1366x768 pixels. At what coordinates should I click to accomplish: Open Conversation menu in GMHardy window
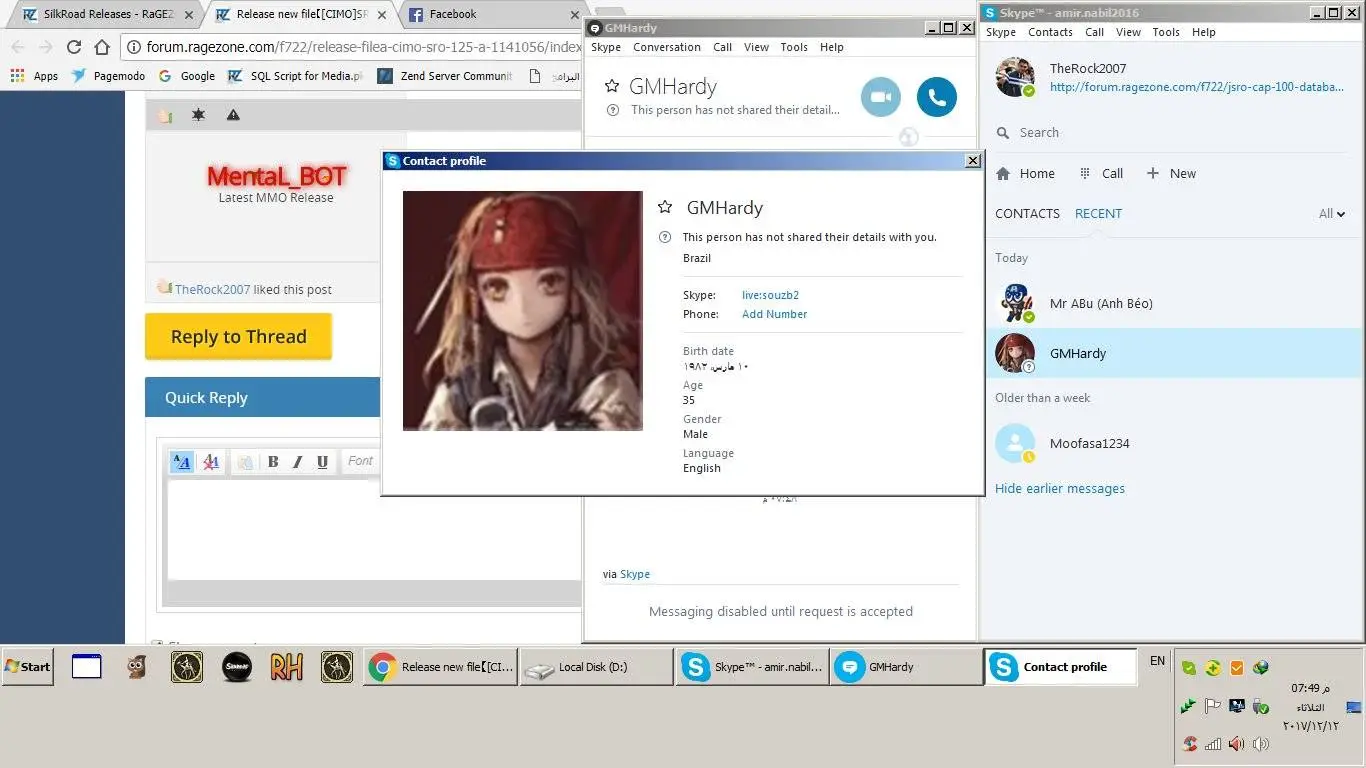pyautogui.click(x=667, y=47)
